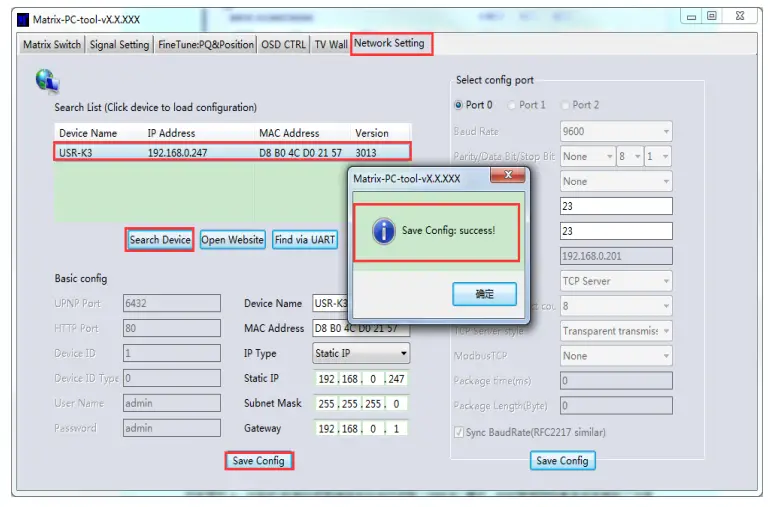Confirm the success dialog with 确定 button

point(484,294)
